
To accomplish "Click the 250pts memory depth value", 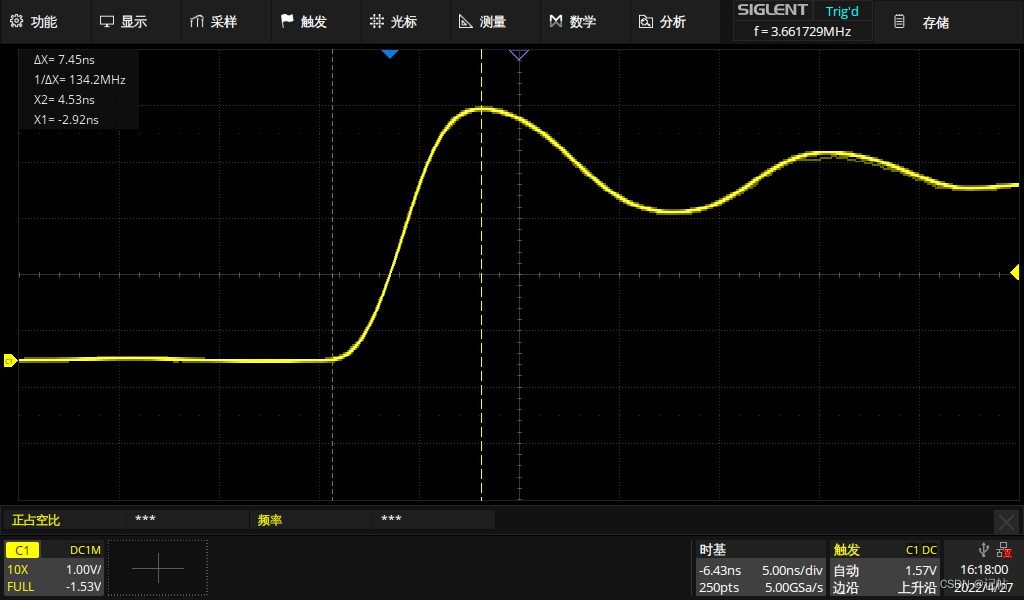I will click(x=718, y=588).
